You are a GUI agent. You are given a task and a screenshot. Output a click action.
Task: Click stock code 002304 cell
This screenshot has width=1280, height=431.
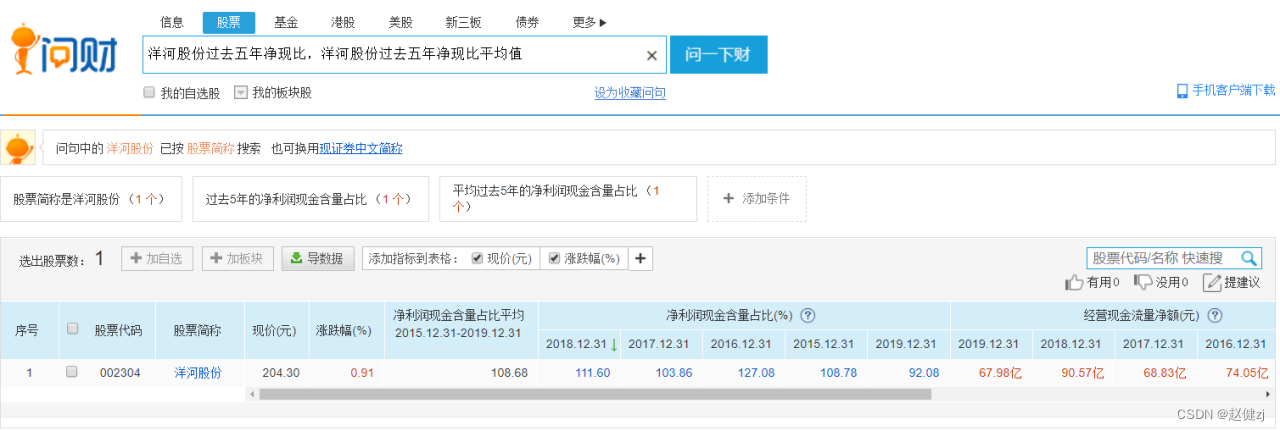pos(118,372)
